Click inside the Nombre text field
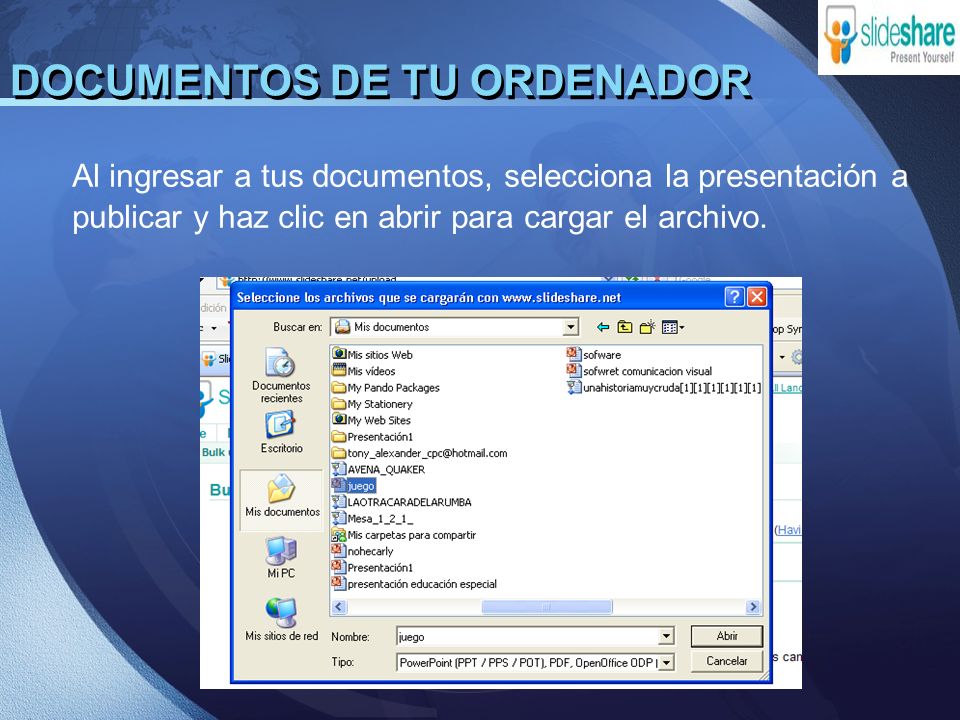This screenshot has height=720, width=960. click(x=528, y=637)
